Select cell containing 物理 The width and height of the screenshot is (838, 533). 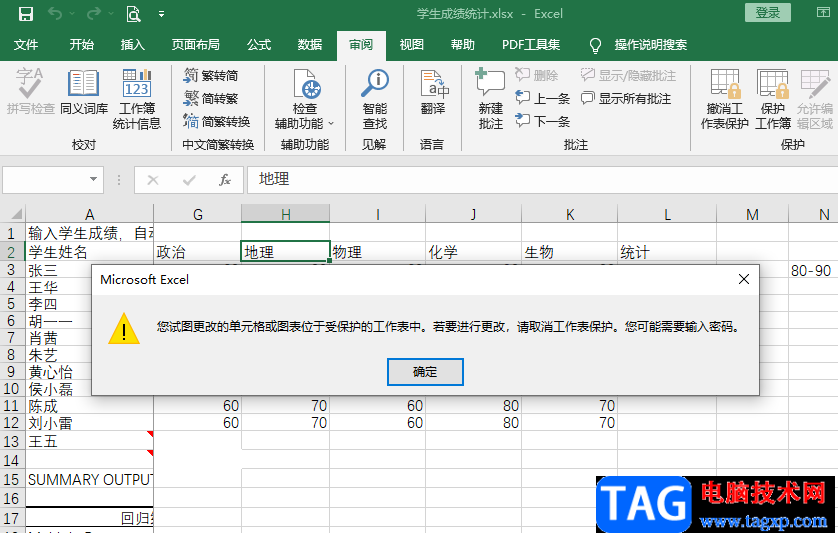[x=378, y=252]
